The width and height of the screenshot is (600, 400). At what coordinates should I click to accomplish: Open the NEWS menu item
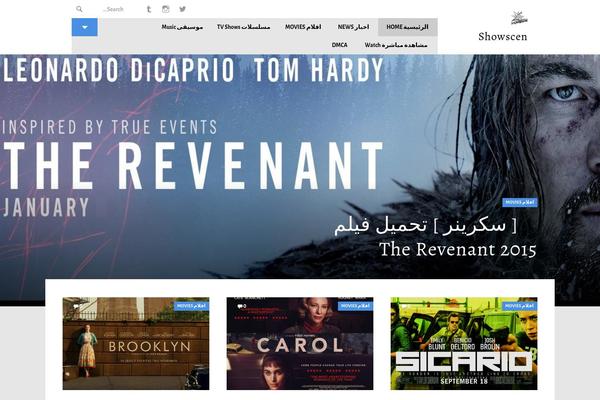[353, 27]
